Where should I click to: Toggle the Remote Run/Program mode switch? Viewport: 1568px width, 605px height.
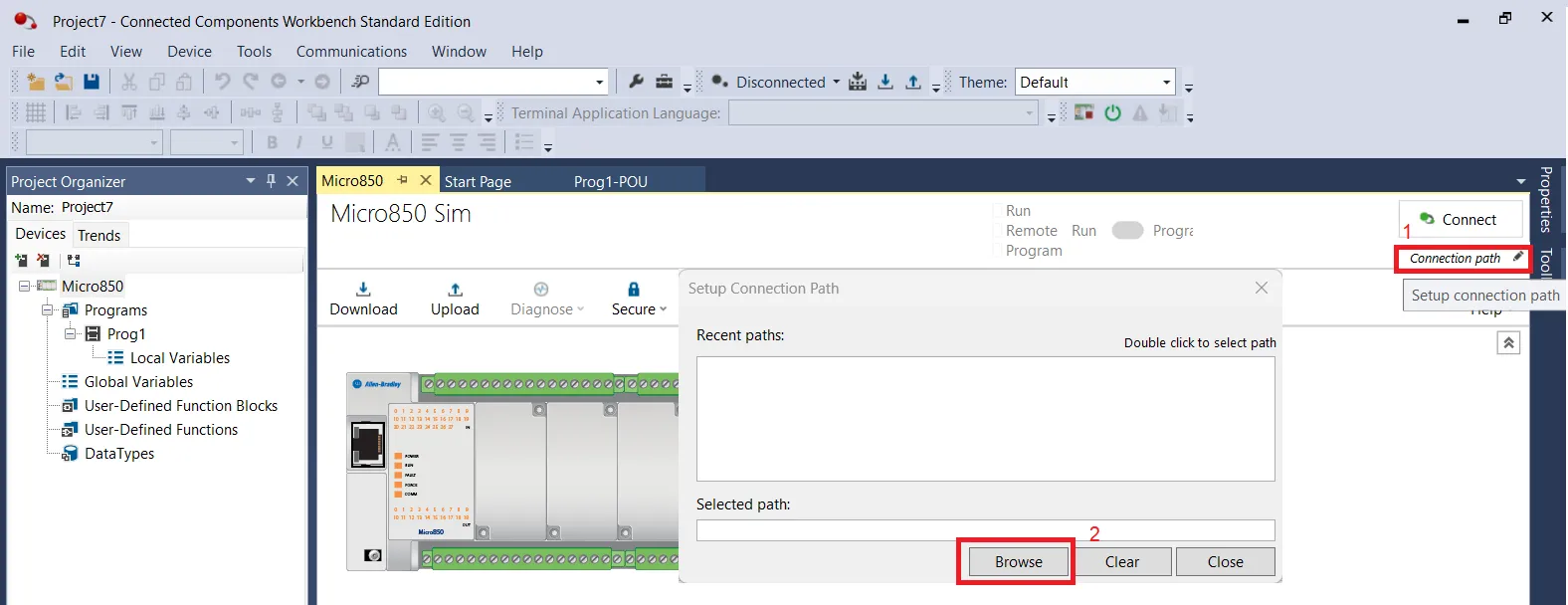click(1127, 231)
